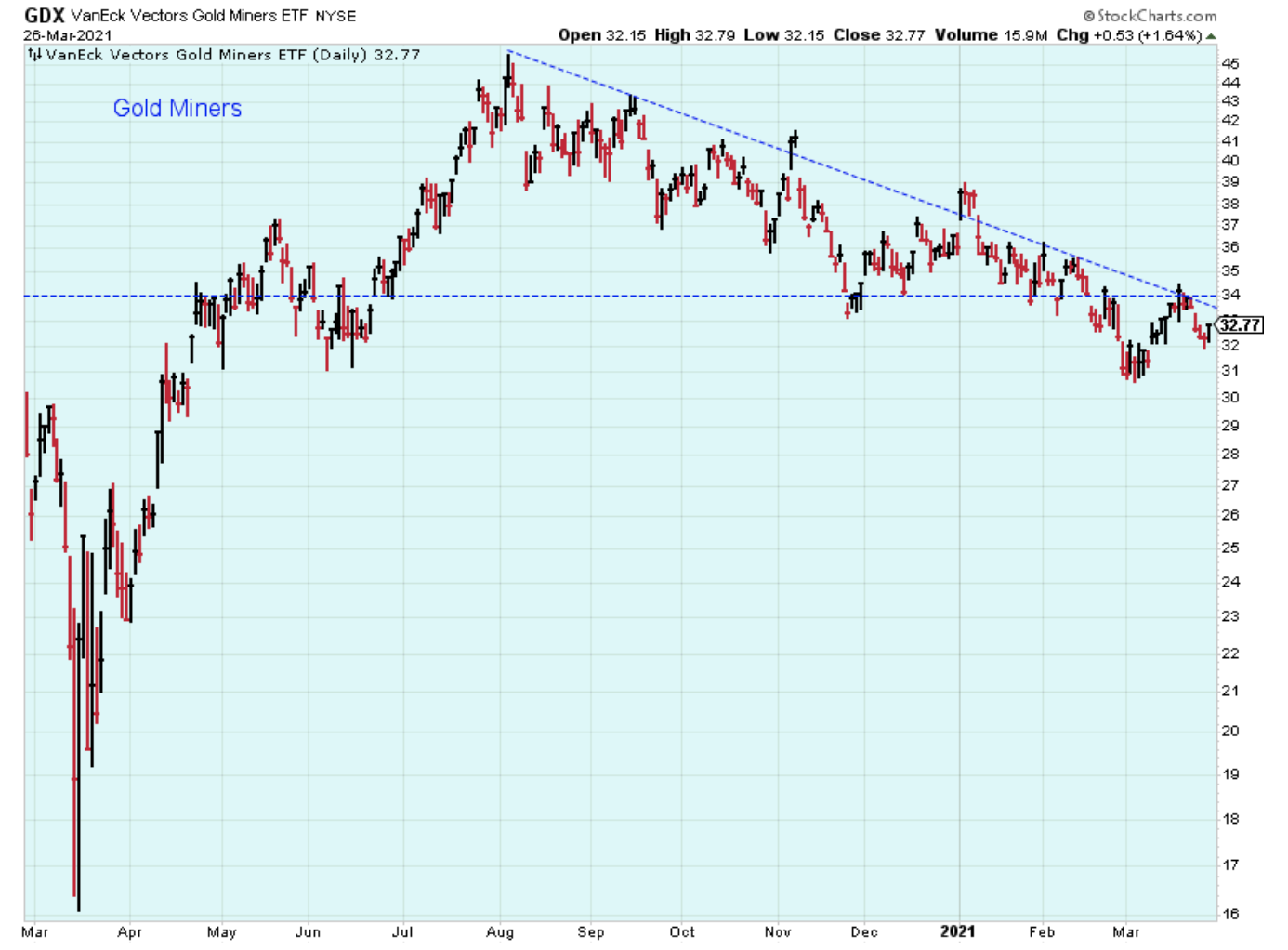Click the 40 price axis label

click(x=1230, y=160)
